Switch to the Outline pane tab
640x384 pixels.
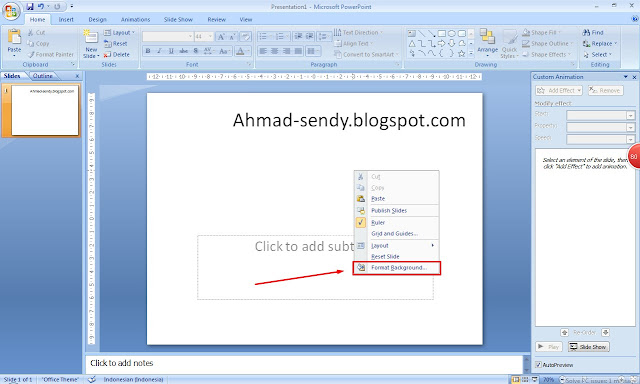[x=43, y=76]
